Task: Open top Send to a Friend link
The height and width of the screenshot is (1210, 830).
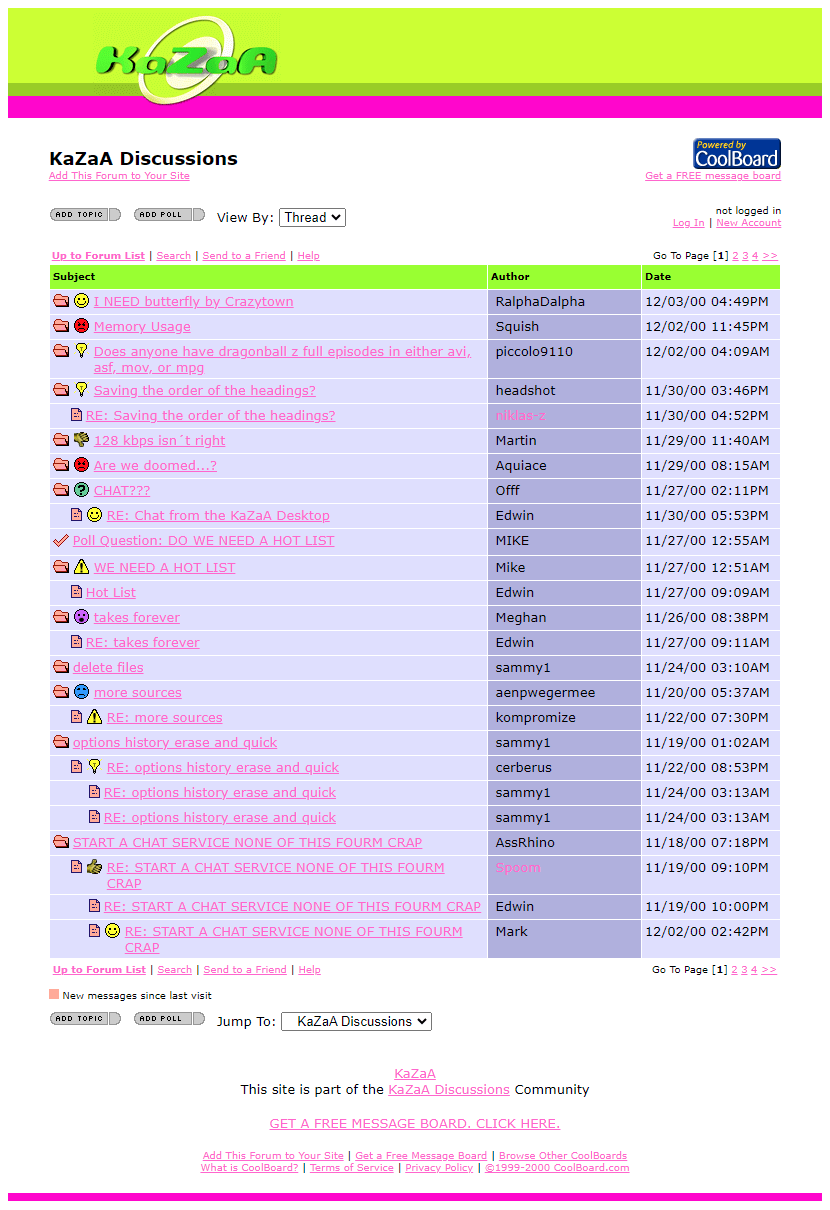Action: click(x=244, y=256)
